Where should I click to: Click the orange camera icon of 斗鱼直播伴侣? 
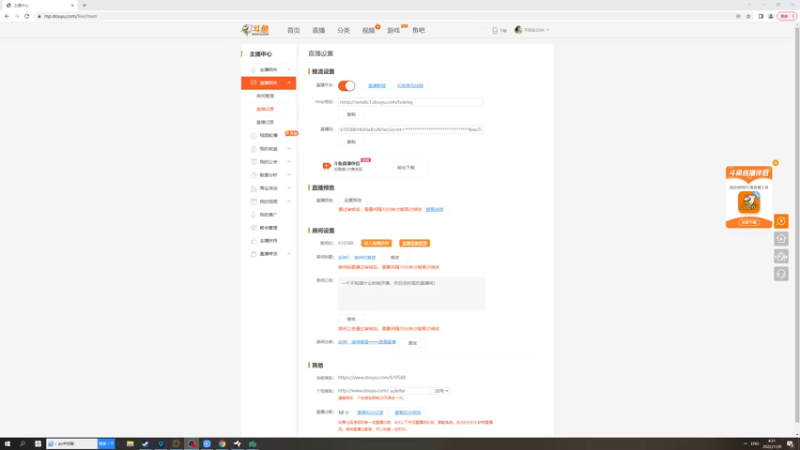[x=327, y=166]
